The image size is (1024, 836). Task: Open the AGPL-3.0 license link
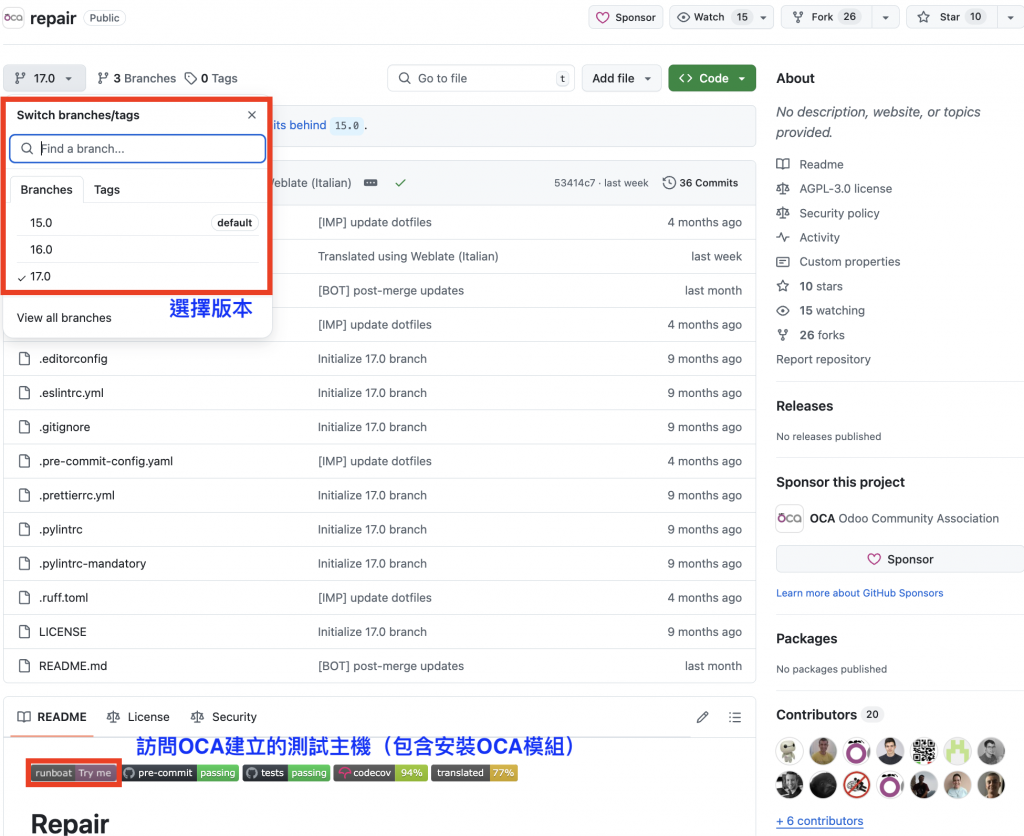tap(845, 189)
